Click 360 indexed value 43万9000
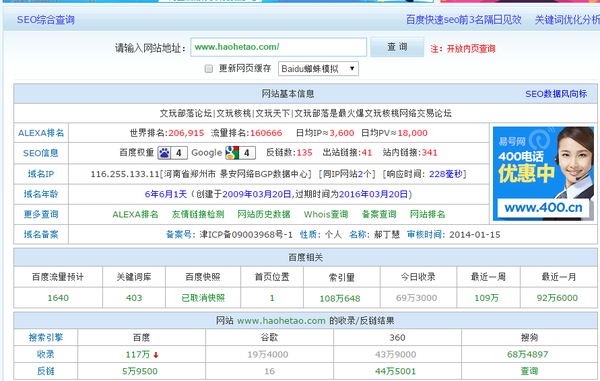The height and width of the screenshot is (381, 600). click(395, 355)
